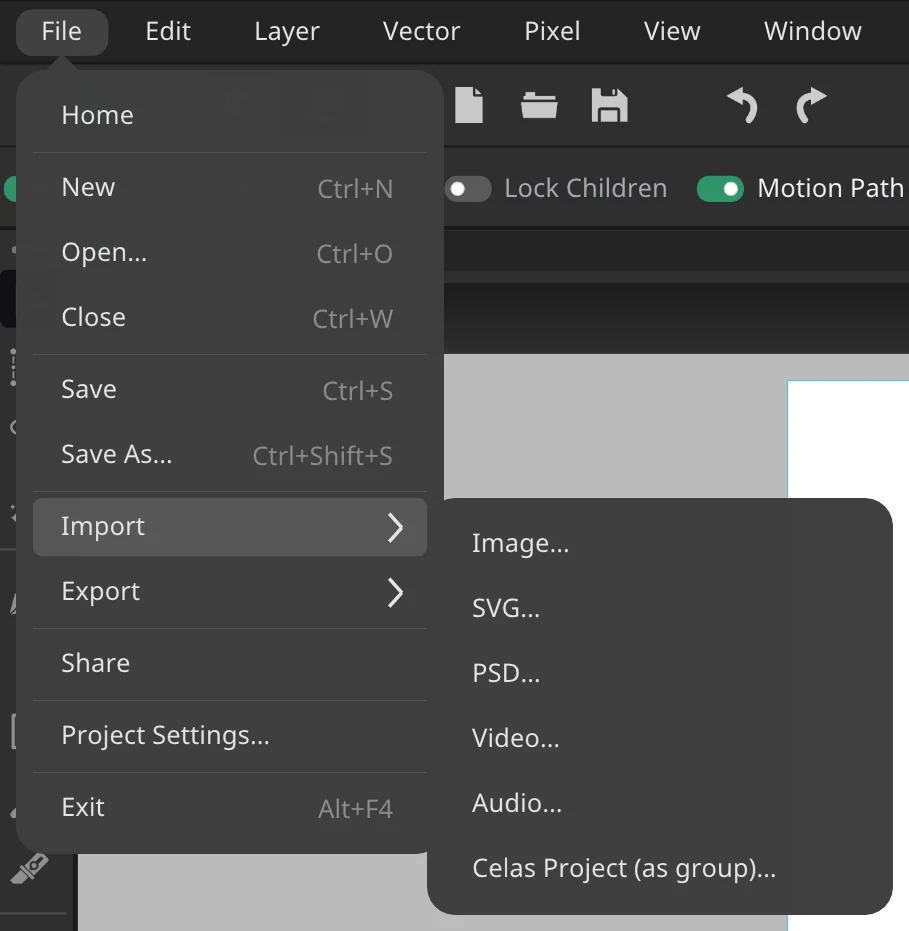909x931 pixels.
Task: Expand the Export submenu arrow
Action: pos(395,593)
